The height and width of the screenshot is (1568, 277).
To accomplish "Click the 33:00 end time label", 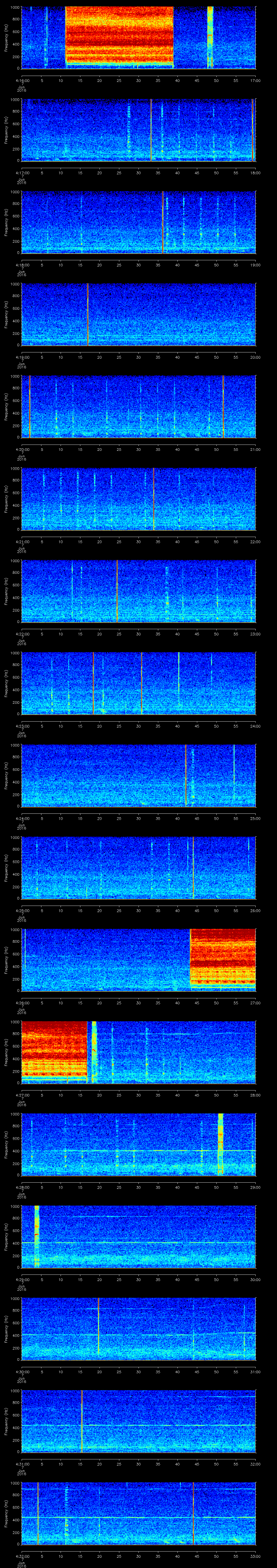I will click(255, 1556).
